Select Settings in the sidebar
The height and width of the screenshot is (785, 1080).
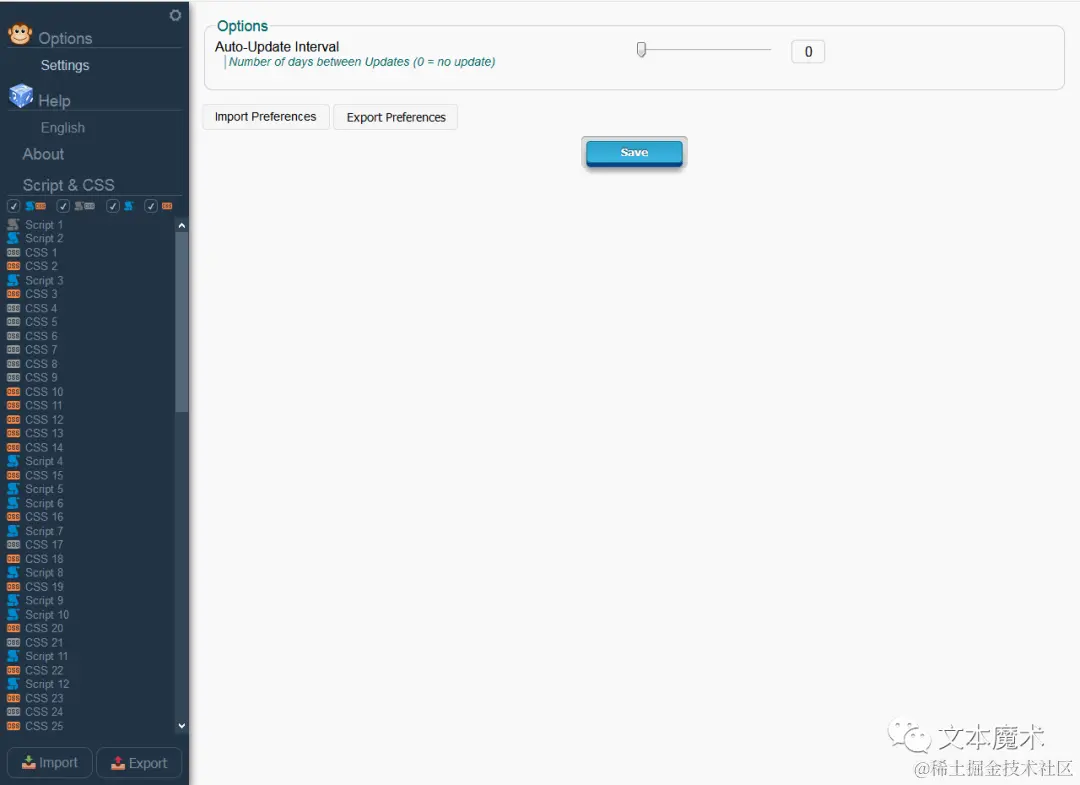click(x=65, y=65)
